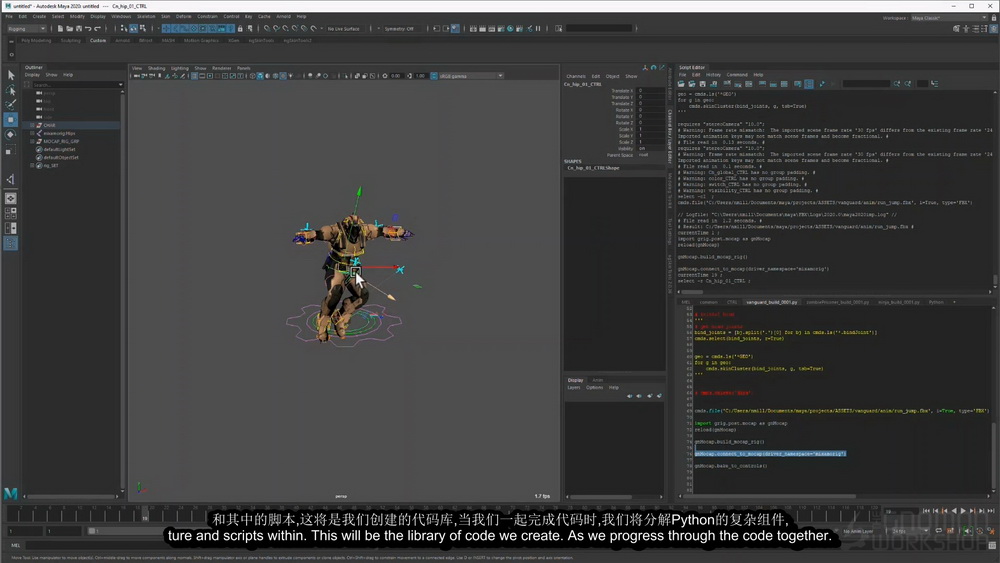1000x563 pixels.
Task: Click the last-used tool icon in toolbox
Action: coord(11,180)
